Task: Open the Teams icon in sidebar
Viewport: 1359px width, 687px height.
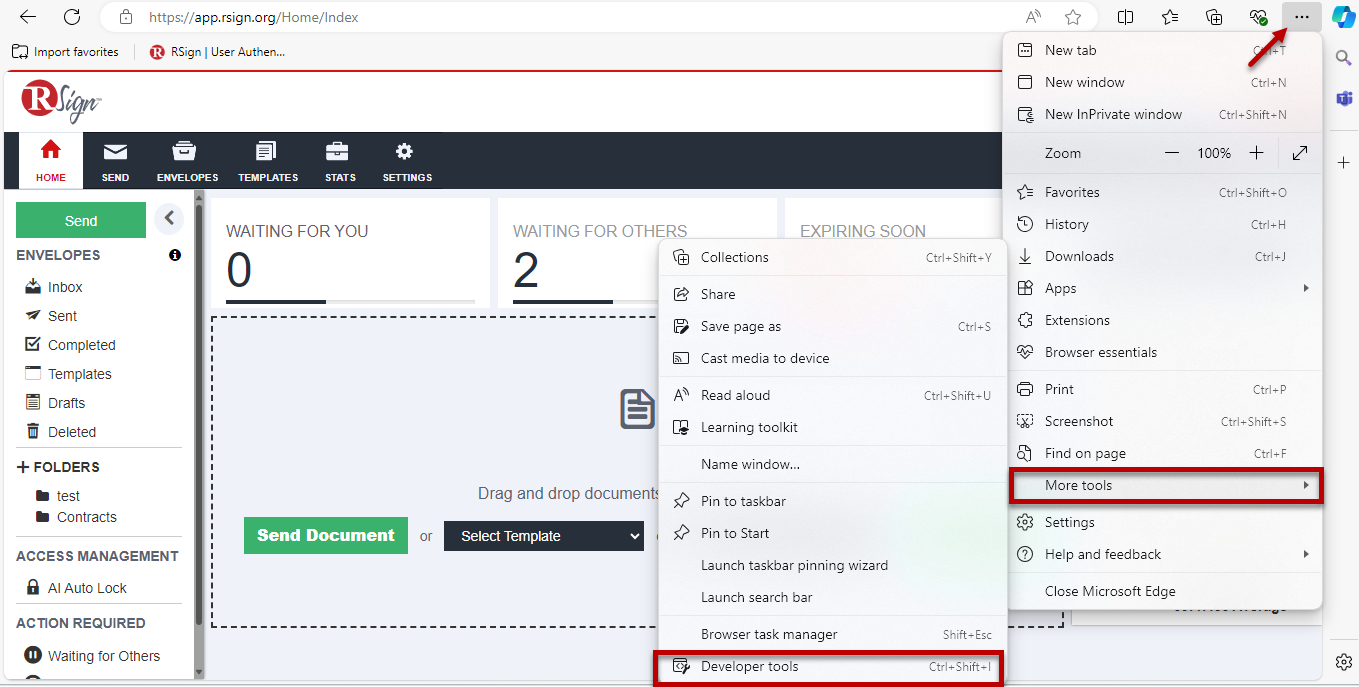Action: click(x=1344, y=98)
